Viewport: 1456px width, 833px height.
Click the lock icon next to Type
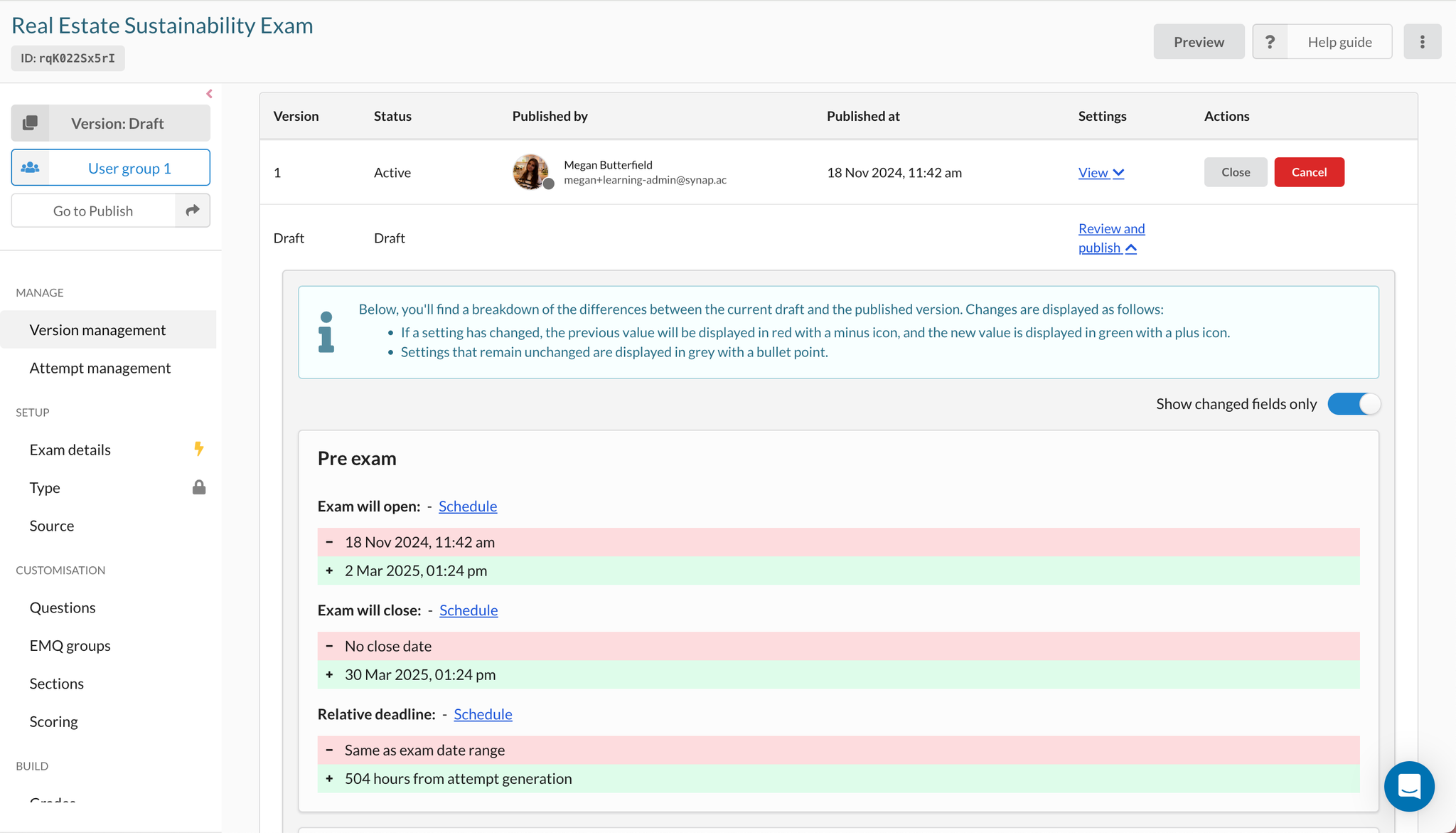199,487
